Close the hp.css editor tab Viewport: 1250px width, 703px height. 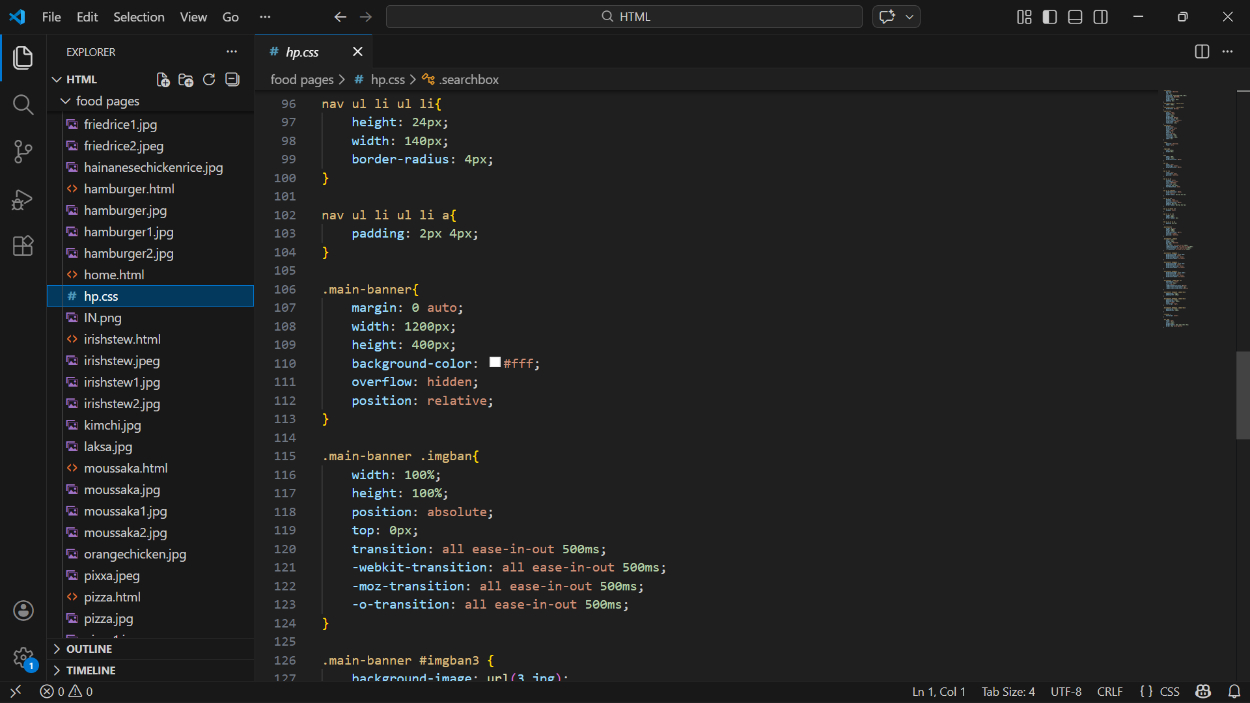pyautogui.click(x=358, y=52)
